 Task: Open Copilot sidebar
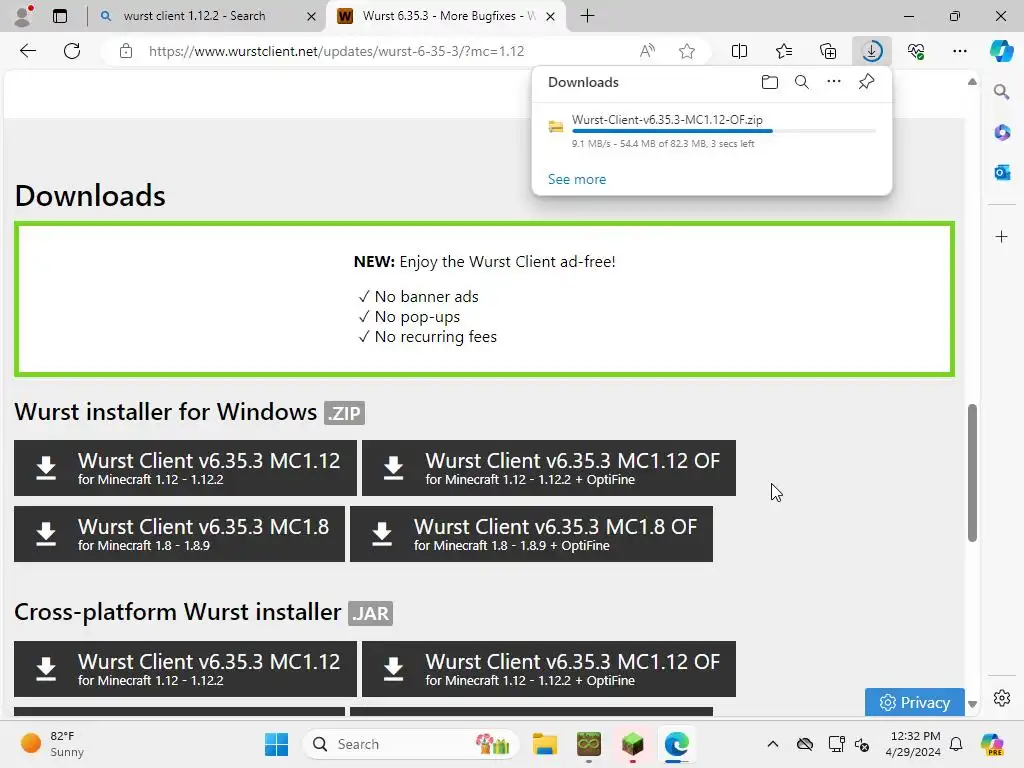pyautogui.click(x=1001, y=51)
